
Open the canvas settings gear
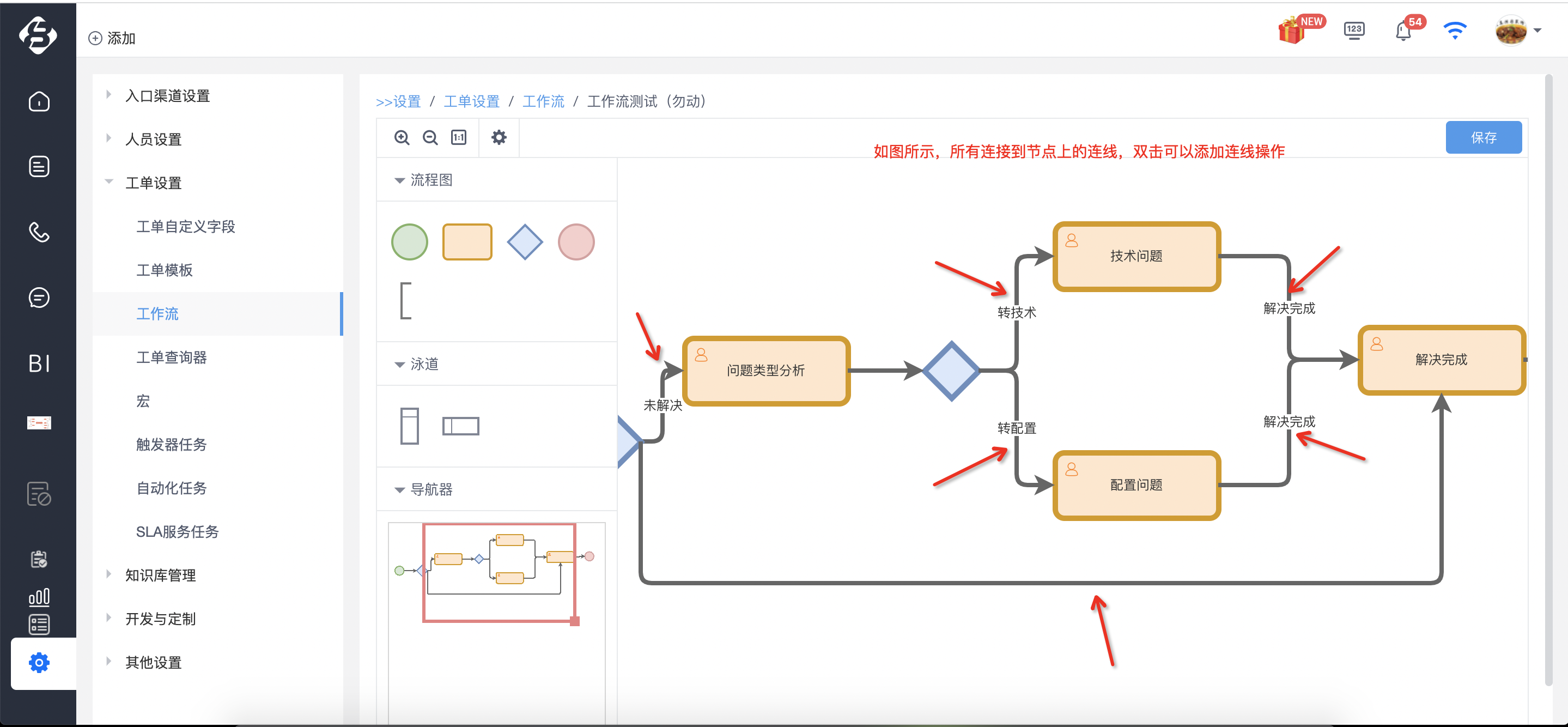499,137
